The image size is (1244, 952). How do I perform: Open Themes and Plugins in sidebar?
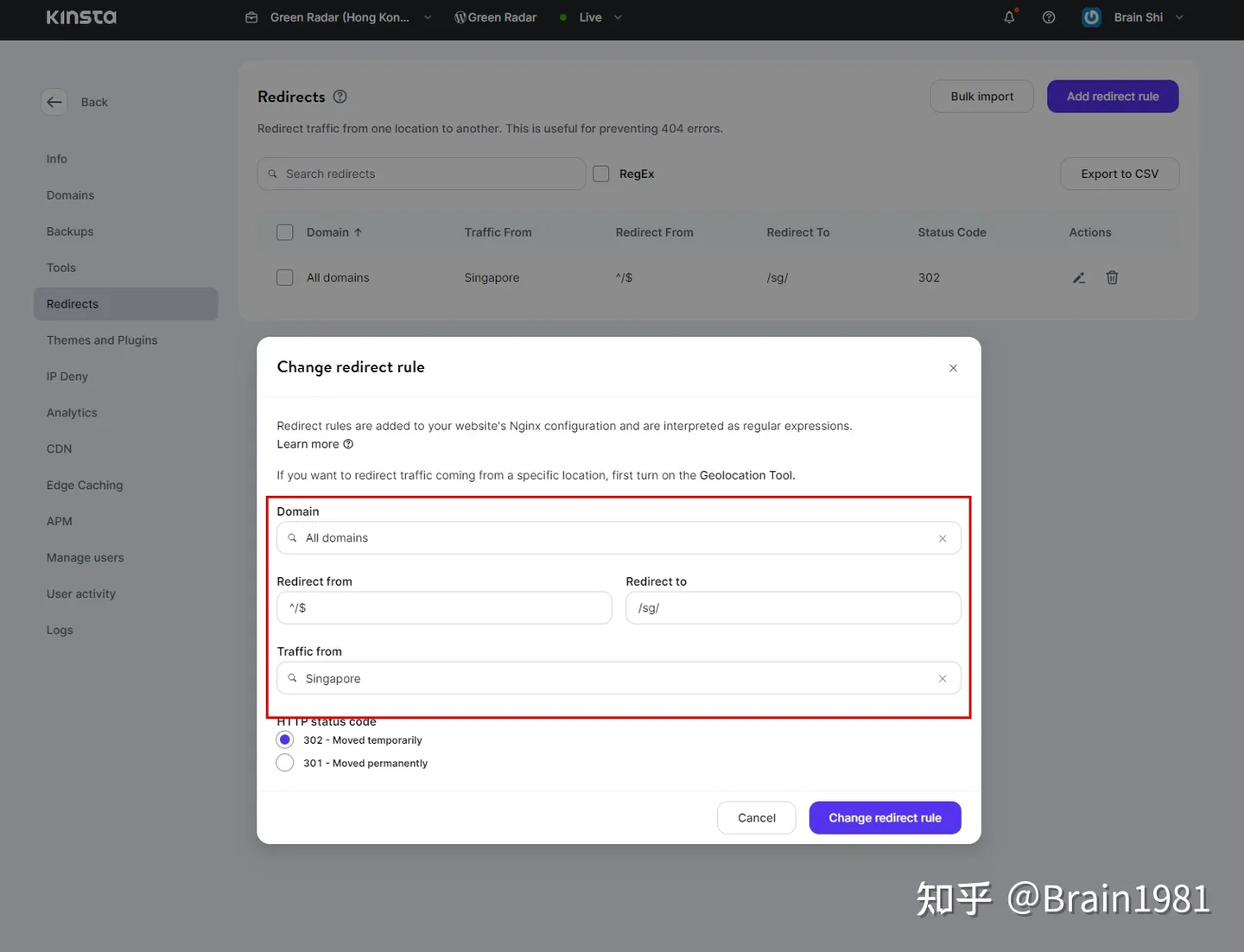click(102, 340)
